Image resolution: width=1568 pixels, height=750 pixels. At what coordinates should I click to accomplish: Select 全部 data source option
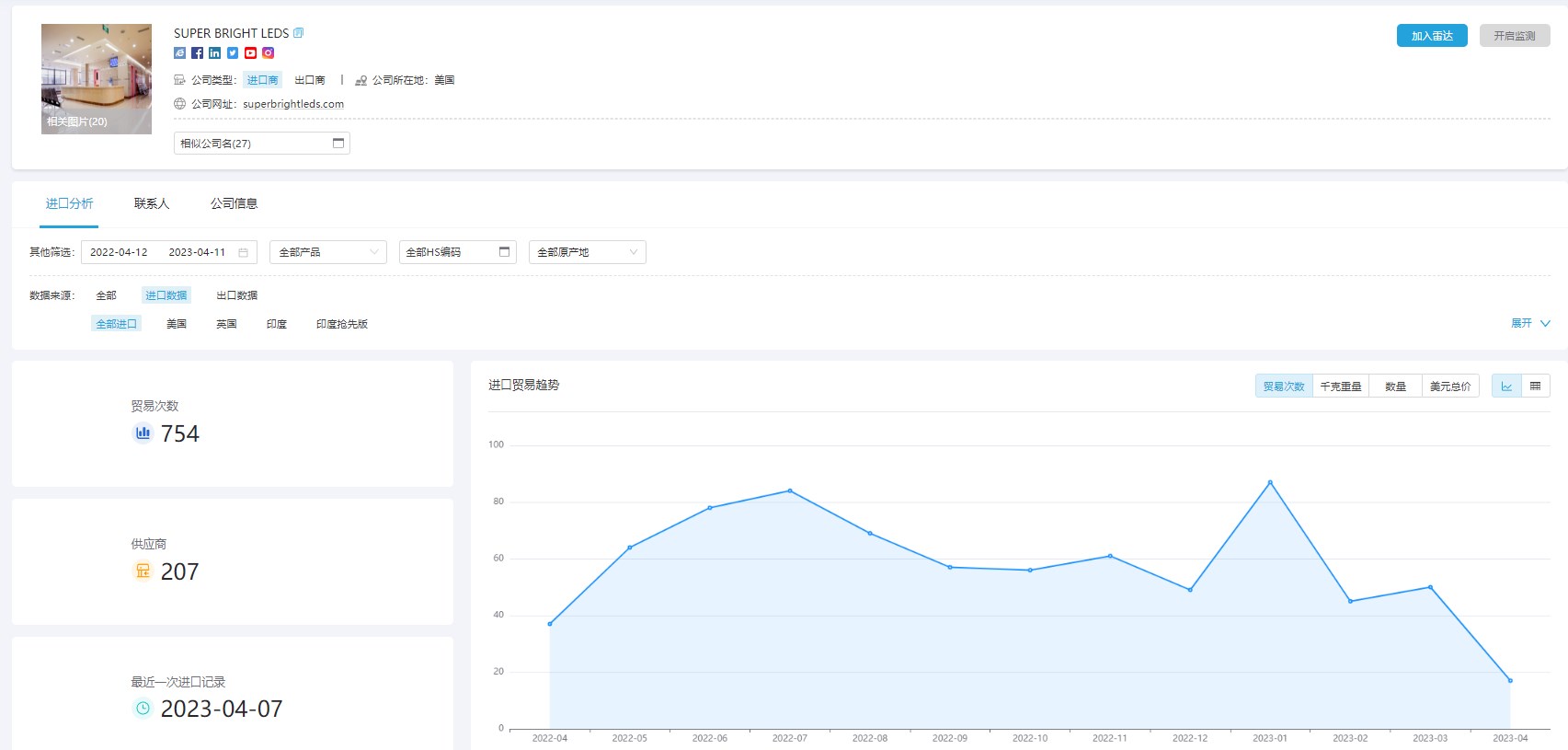point(106,295)
